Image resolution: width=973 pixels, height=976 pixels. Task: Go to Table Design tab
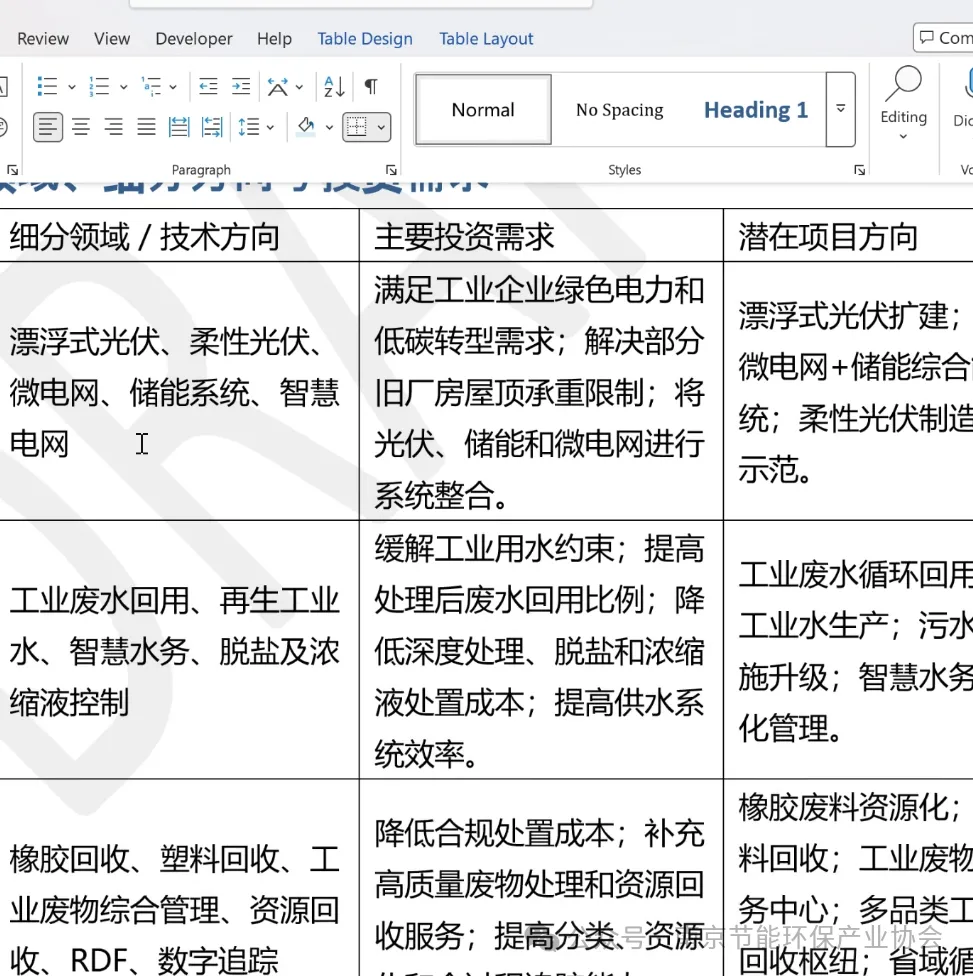(x=365, y=39)
